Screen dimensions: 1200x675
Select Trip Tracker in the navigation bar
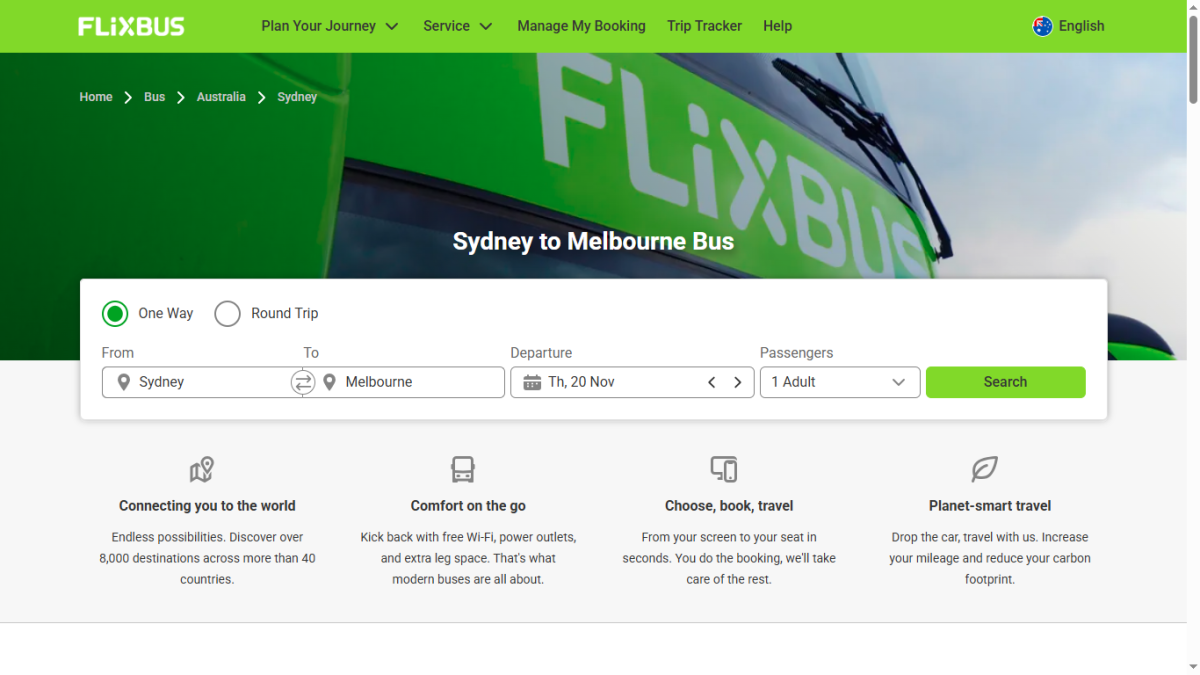click(x=704, y=26)
